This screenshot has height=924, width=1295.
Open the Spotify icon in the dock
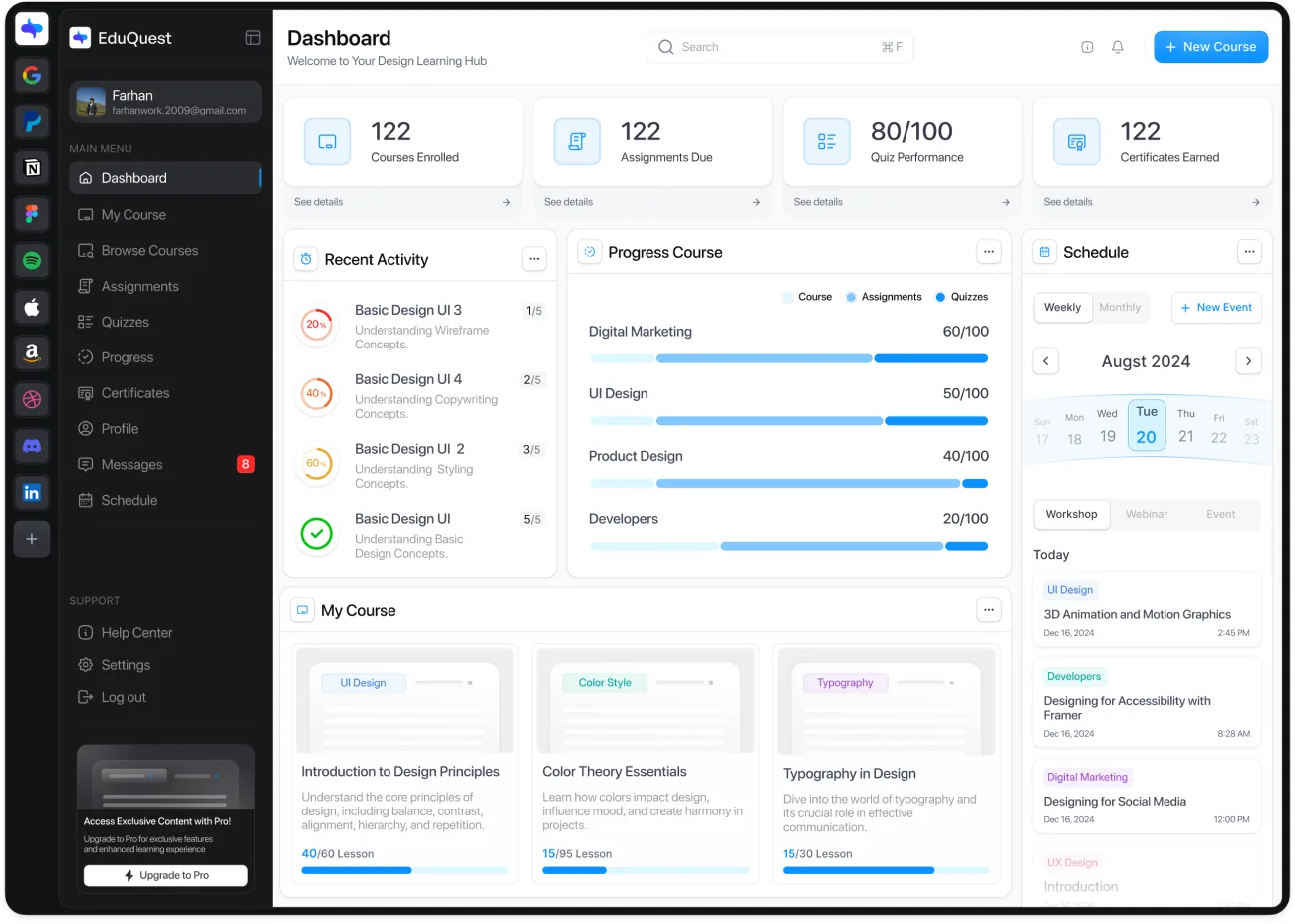tap(32, 261)
